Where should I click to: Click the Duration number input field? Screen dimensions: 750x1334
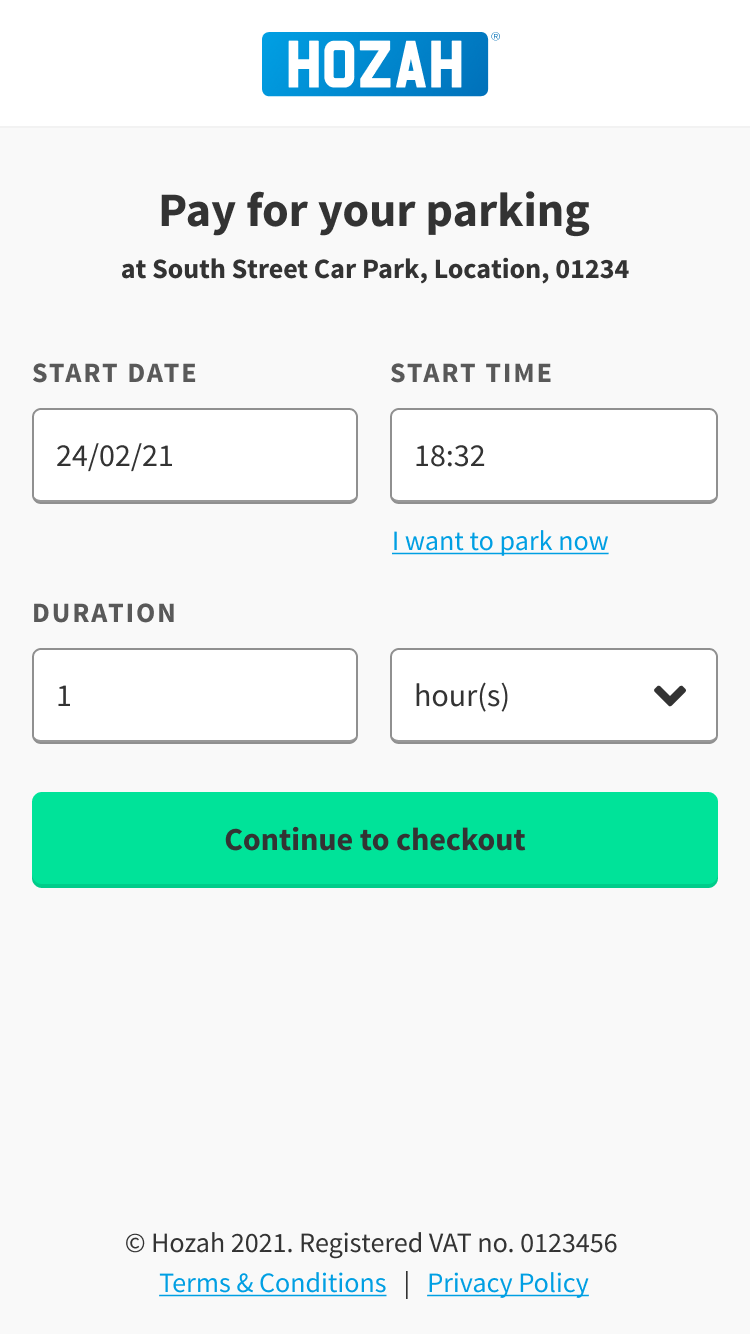coord(195,696)
